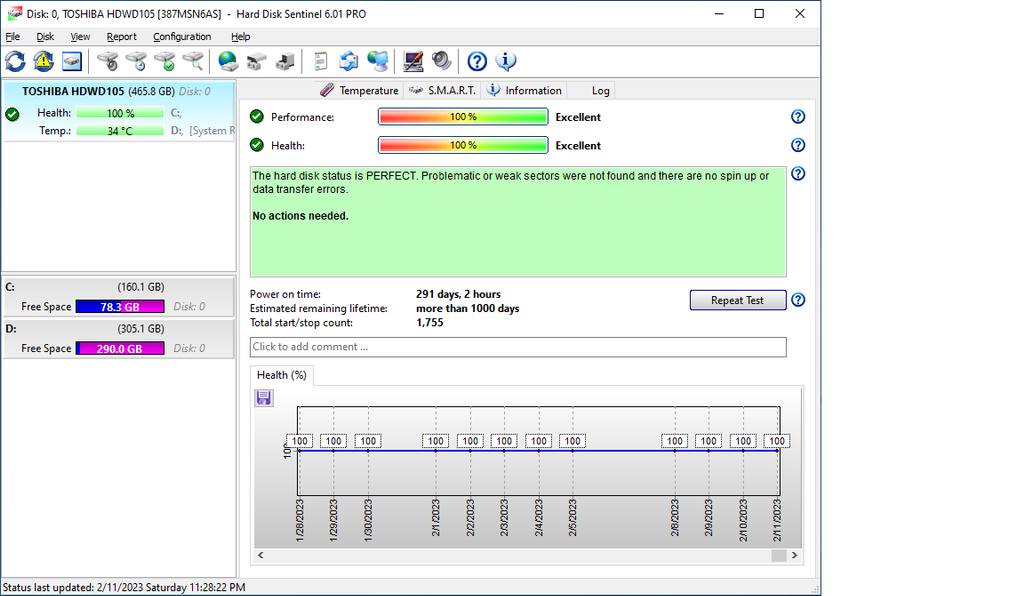The width and height of the screenshot is (1024, 596).
Task: Open the View menu
Action: [x=80, y=37]
